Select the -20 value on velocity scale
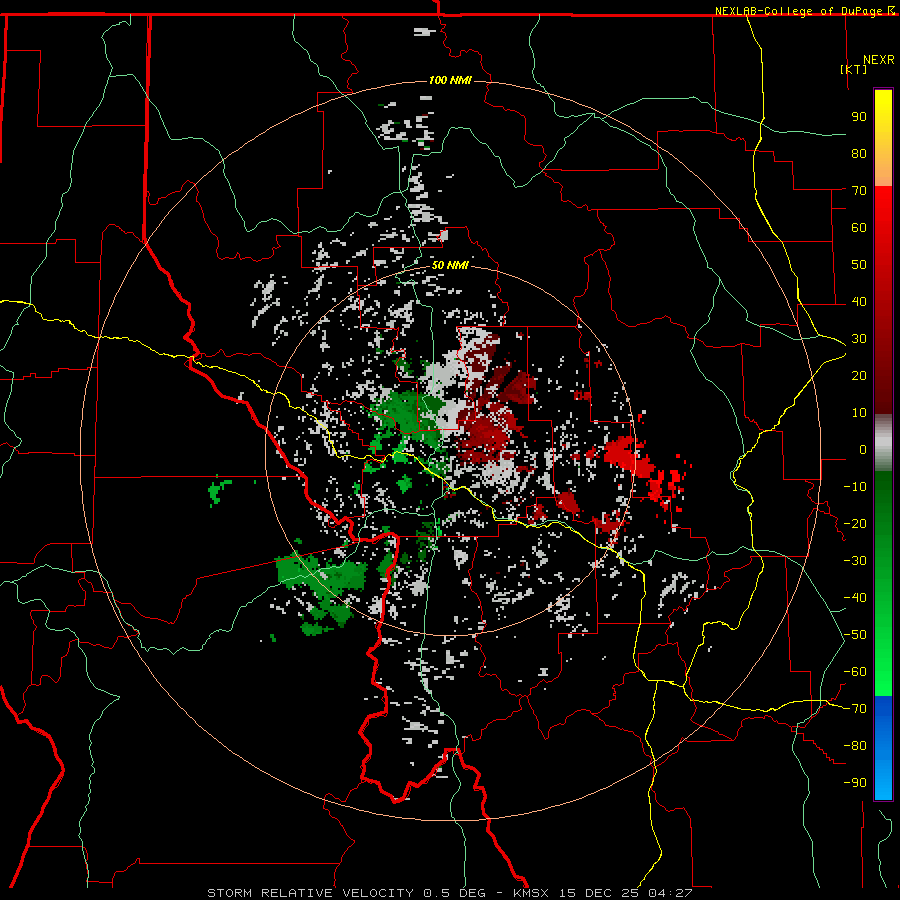This screenshot has height=900, width=900. (855, 523)
